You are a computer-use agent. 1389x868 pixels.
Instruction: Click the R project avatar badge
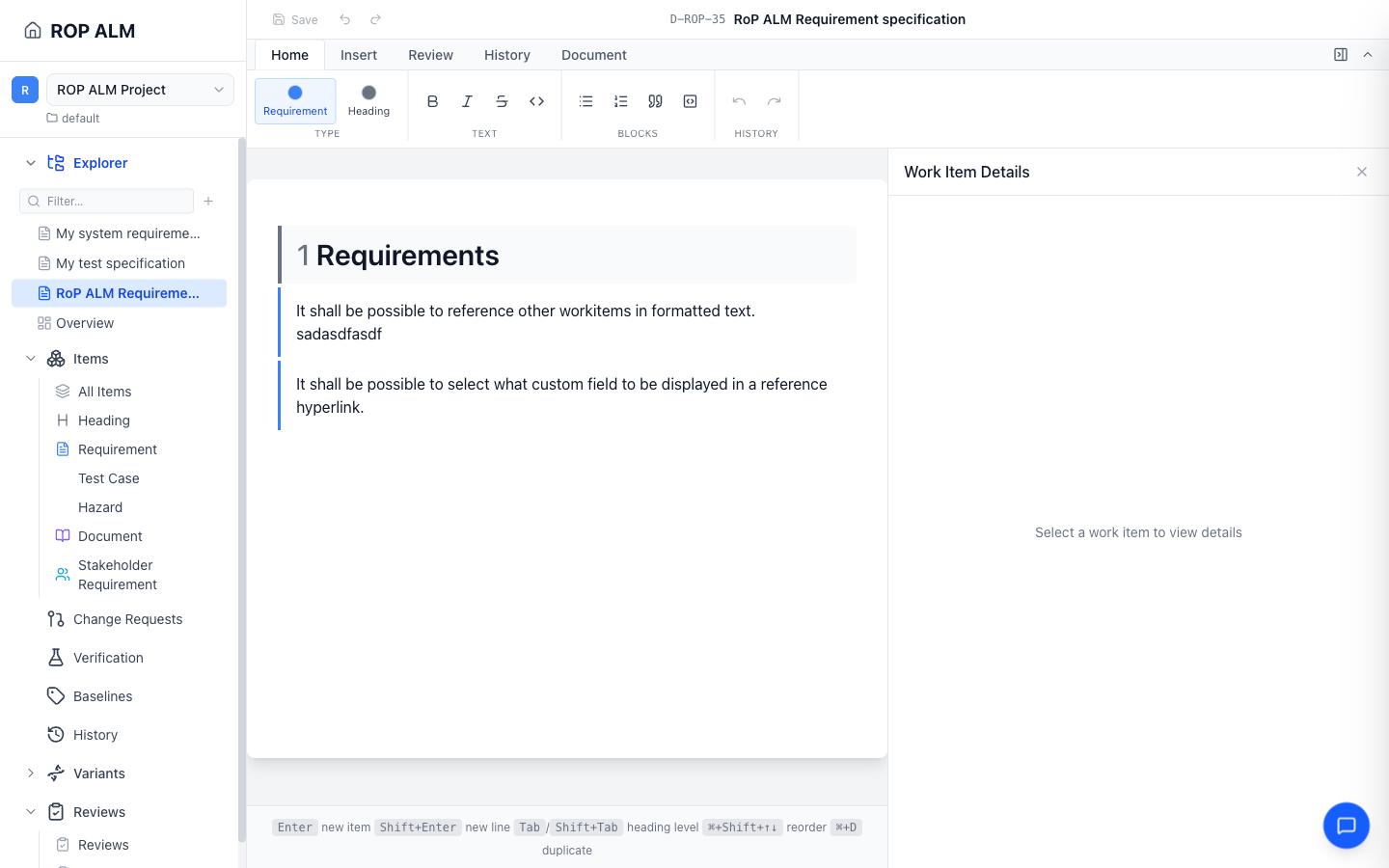[25, 90]
